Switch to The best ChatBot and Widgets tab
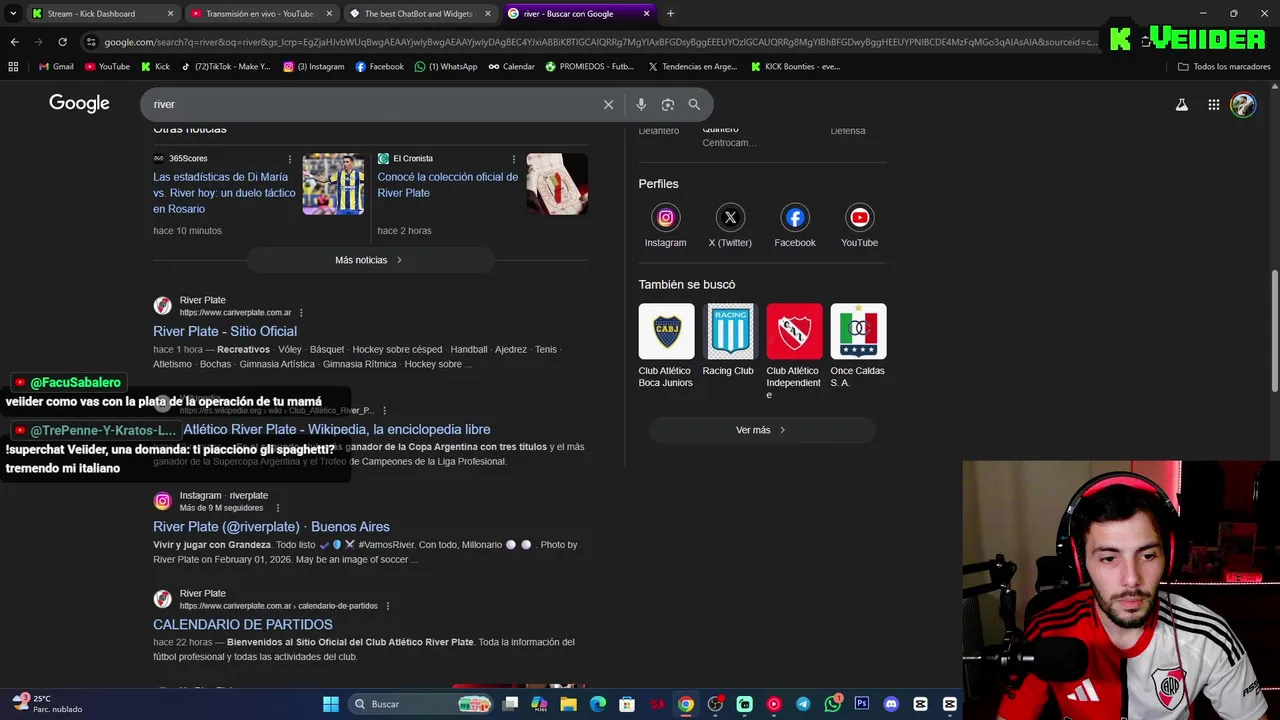Viewport: 1280px width, 720px height. [x=419, y=14]
